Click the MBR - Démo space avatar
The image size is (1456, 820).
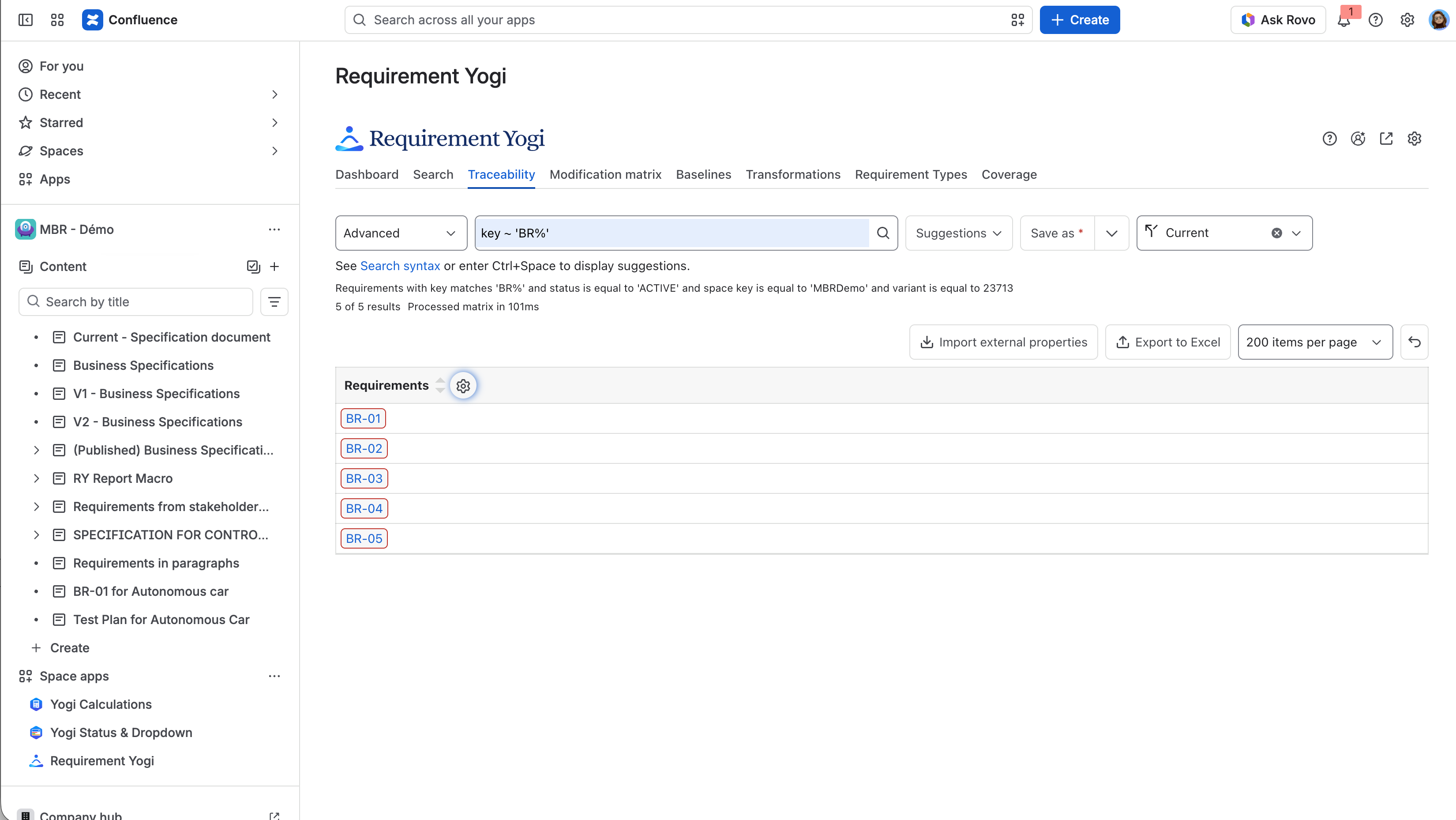point(26,229)
